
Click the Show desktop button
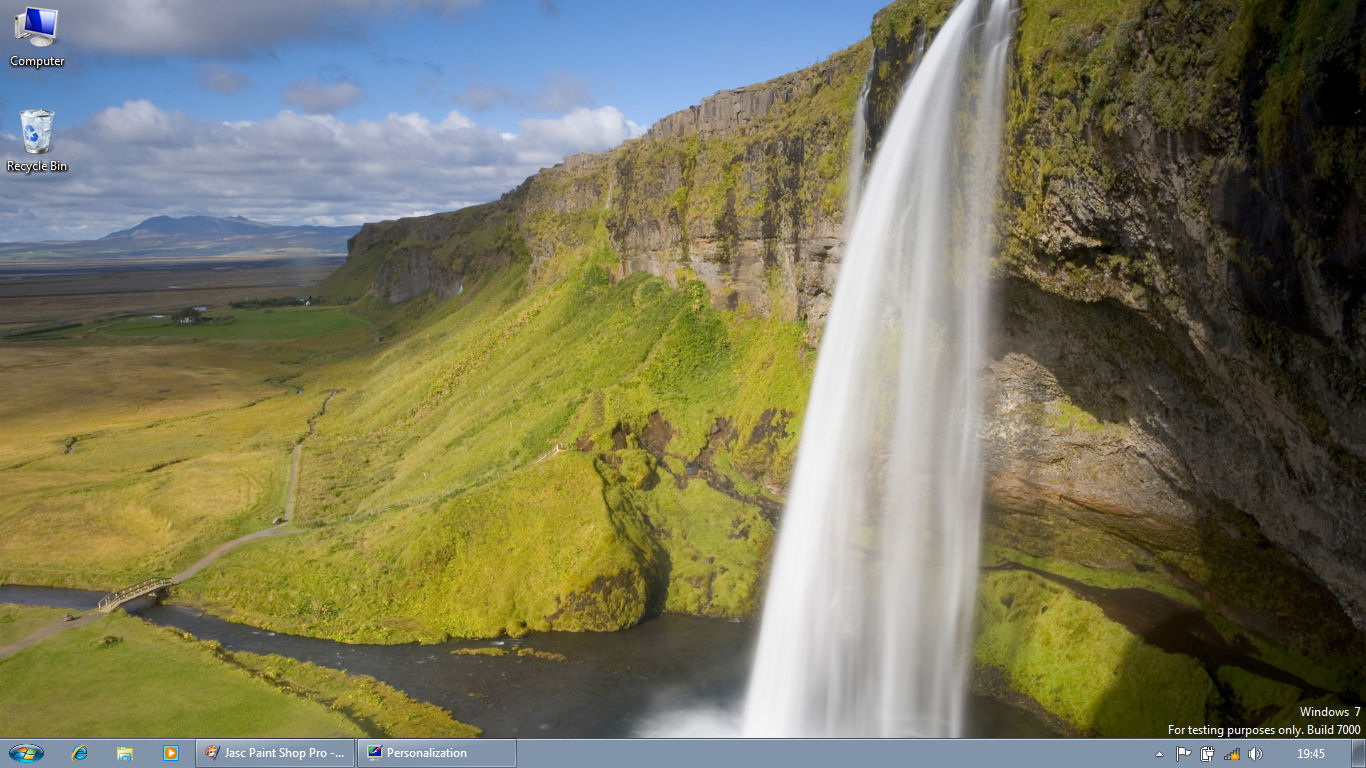(x=1357, y=754)
